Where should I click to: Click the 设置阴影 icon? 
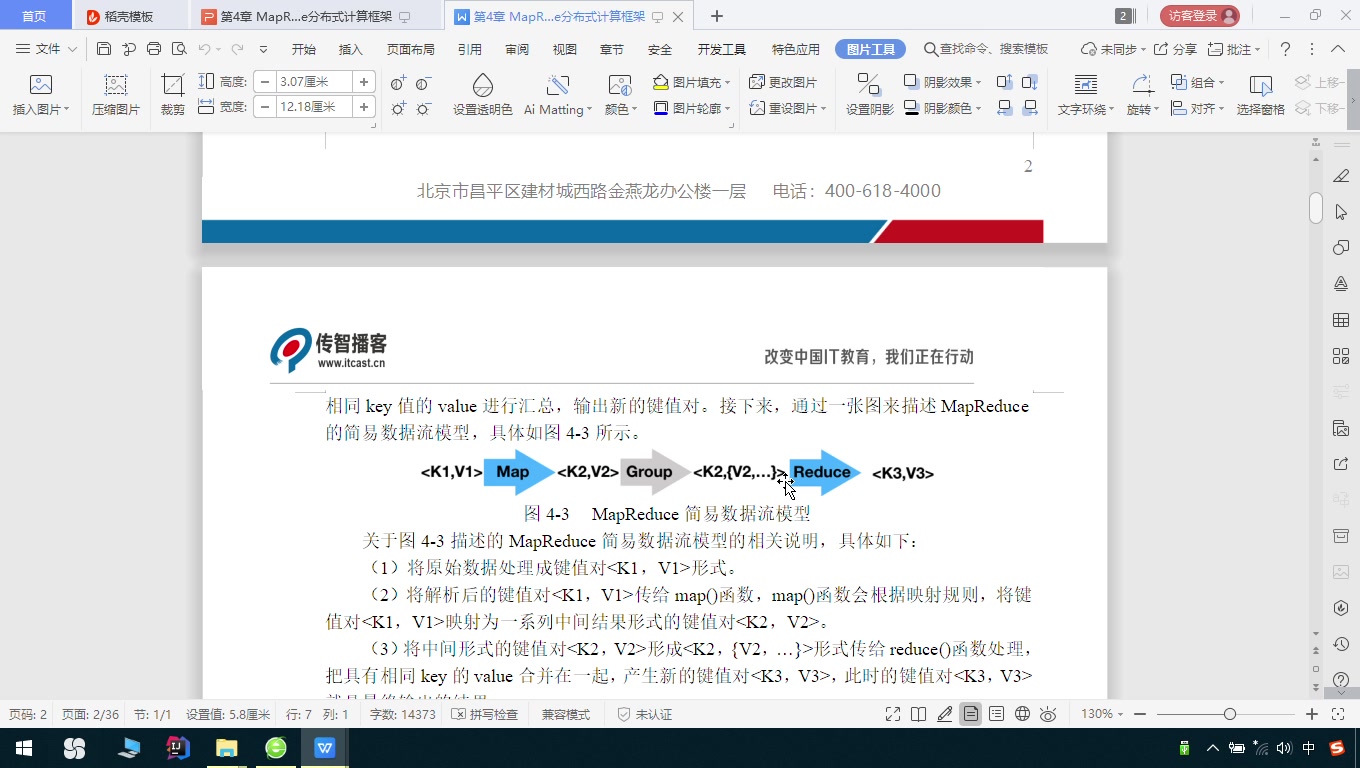868,95
